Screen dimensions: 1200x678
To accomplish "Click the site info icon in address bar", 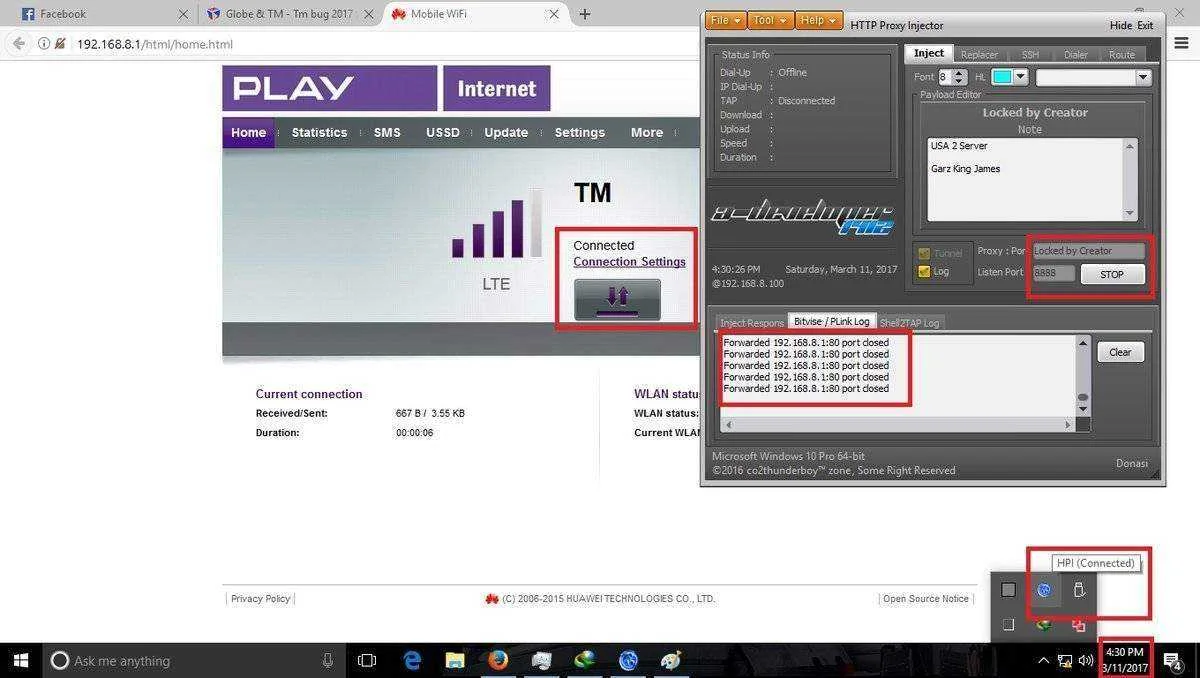I will click(x=44, y=44).
